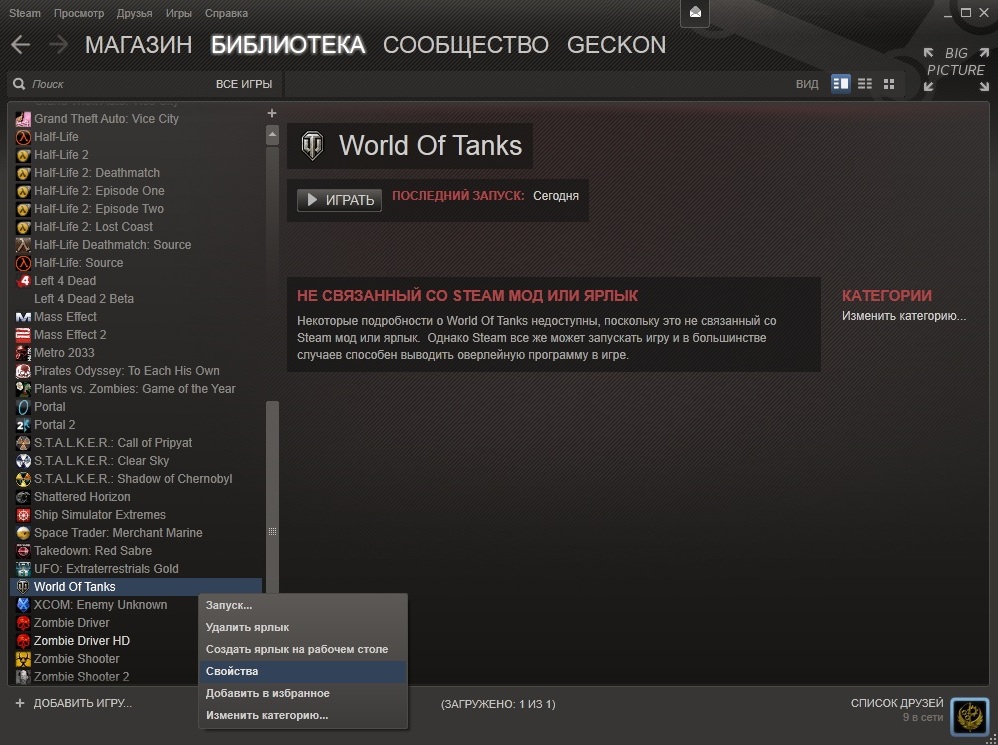The height and width of the screenshot is (745, 998).
Task: Choose Свойства from context menu
Action: point(303,671)
